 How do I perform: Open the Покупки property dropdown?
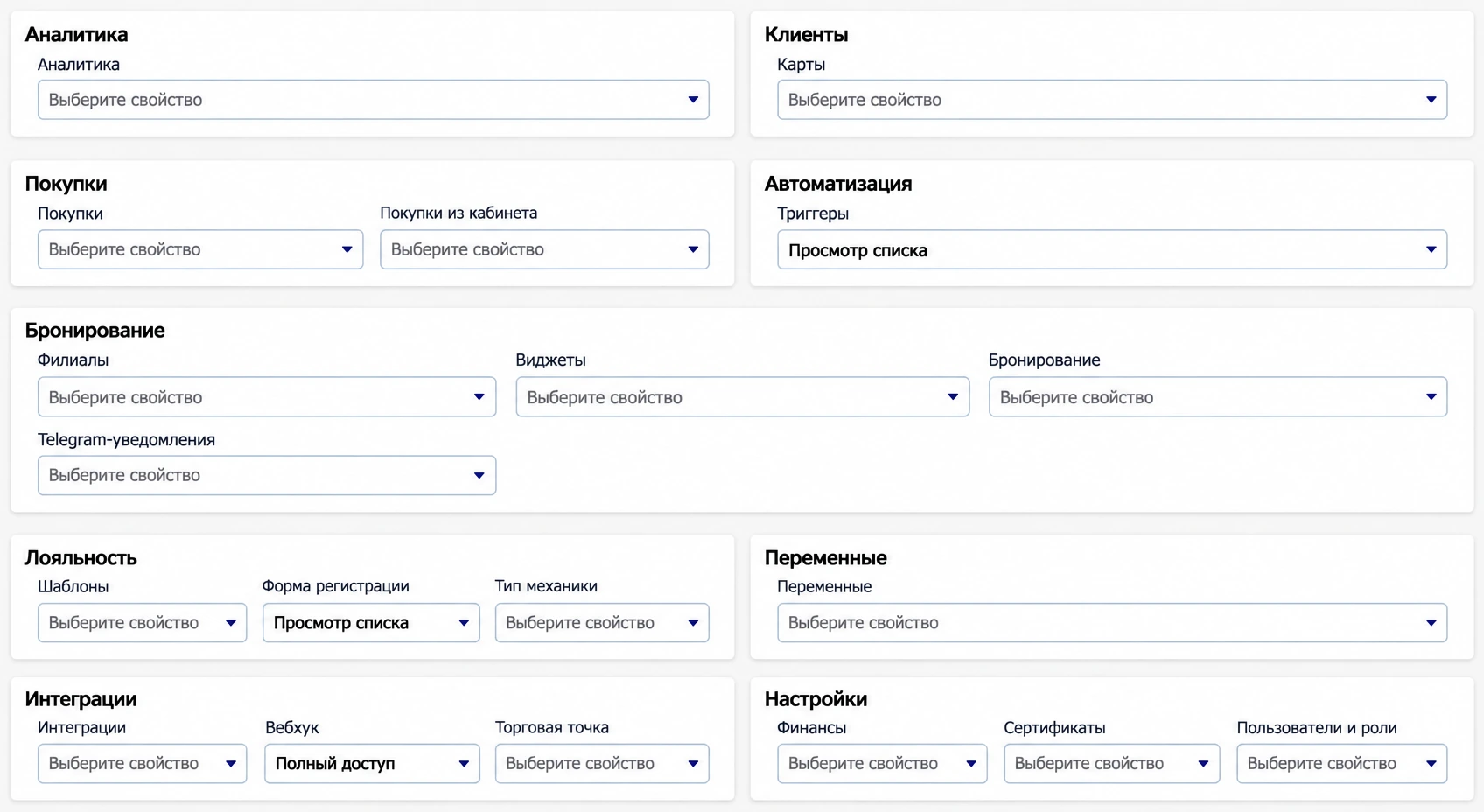coord(200,249)
